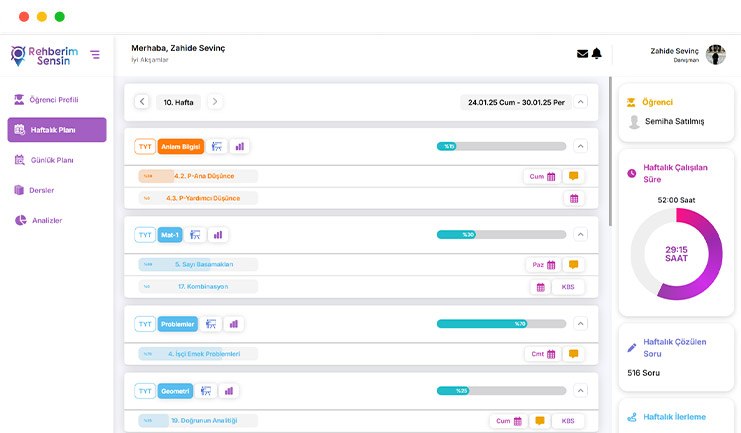Click the whiteboard icon next to Mat-1
741x433 pixels.
(195, 235)
